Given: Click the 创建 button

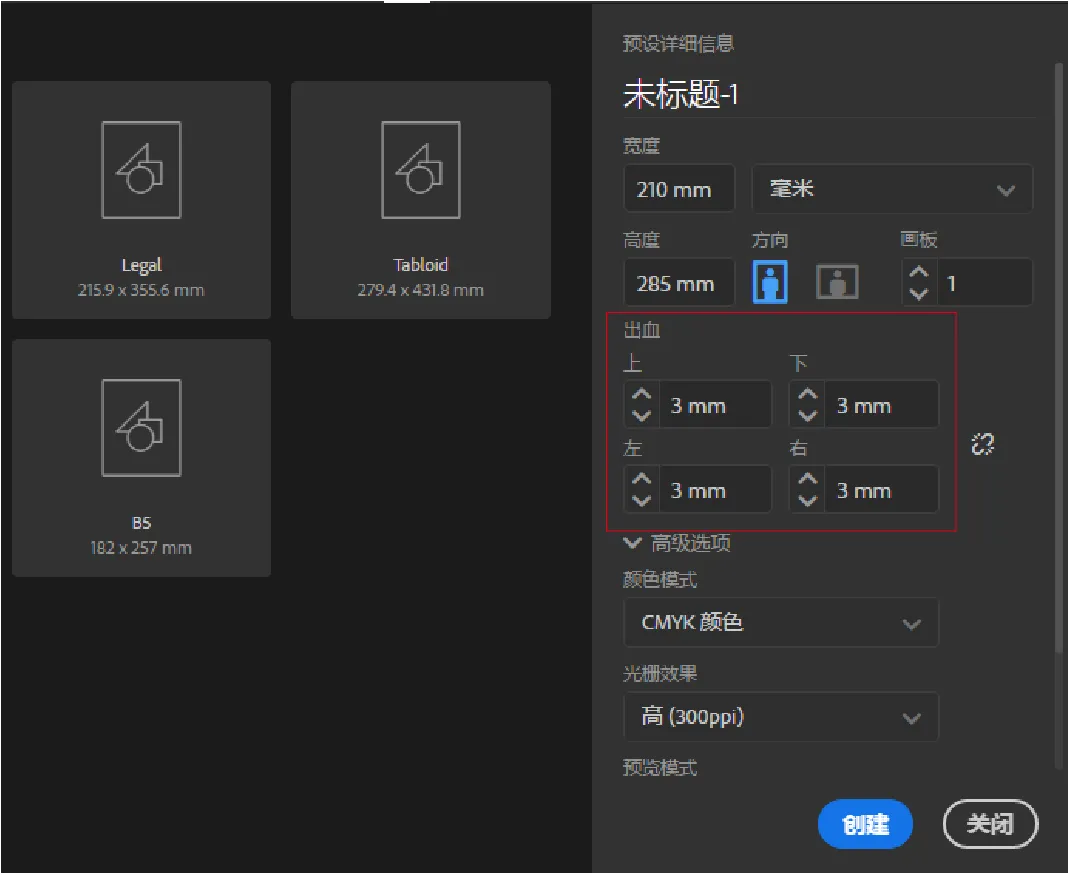Looking at the screenshot, I should pos(865,824).
